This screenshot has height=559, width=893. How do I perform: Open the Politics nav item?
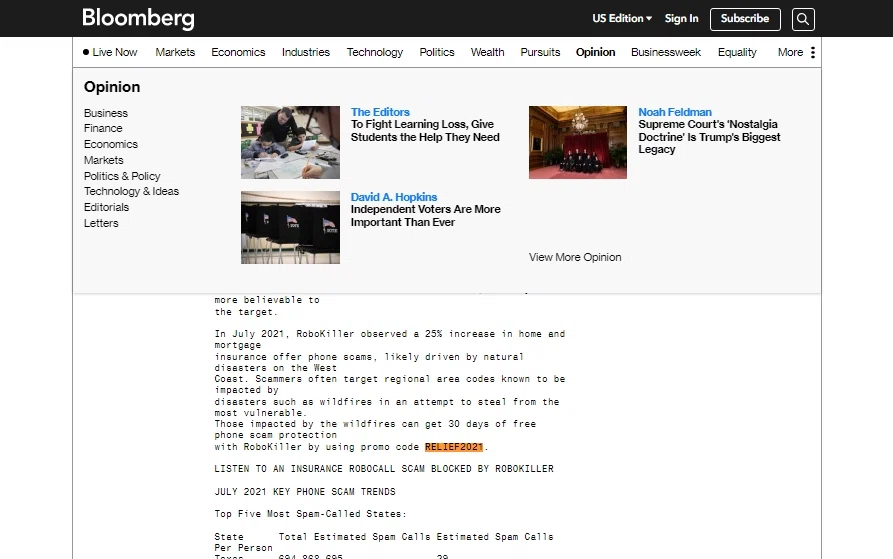[437, 52]
